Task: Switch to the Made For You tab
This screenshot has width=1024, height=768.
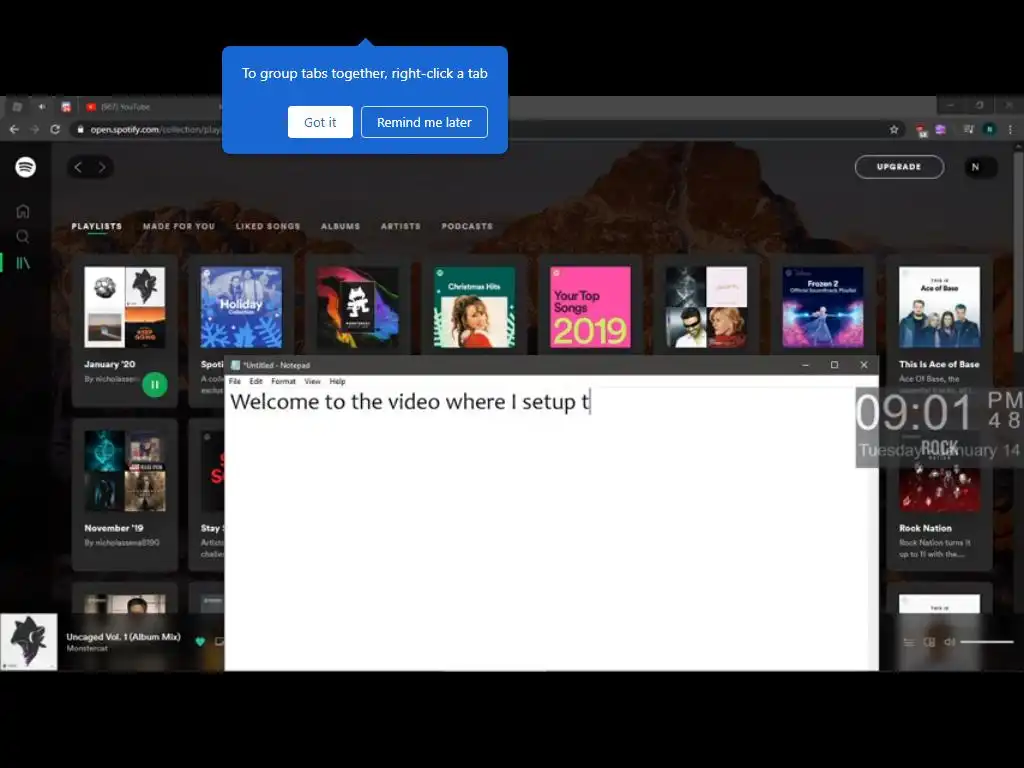Action: [179, 226]
